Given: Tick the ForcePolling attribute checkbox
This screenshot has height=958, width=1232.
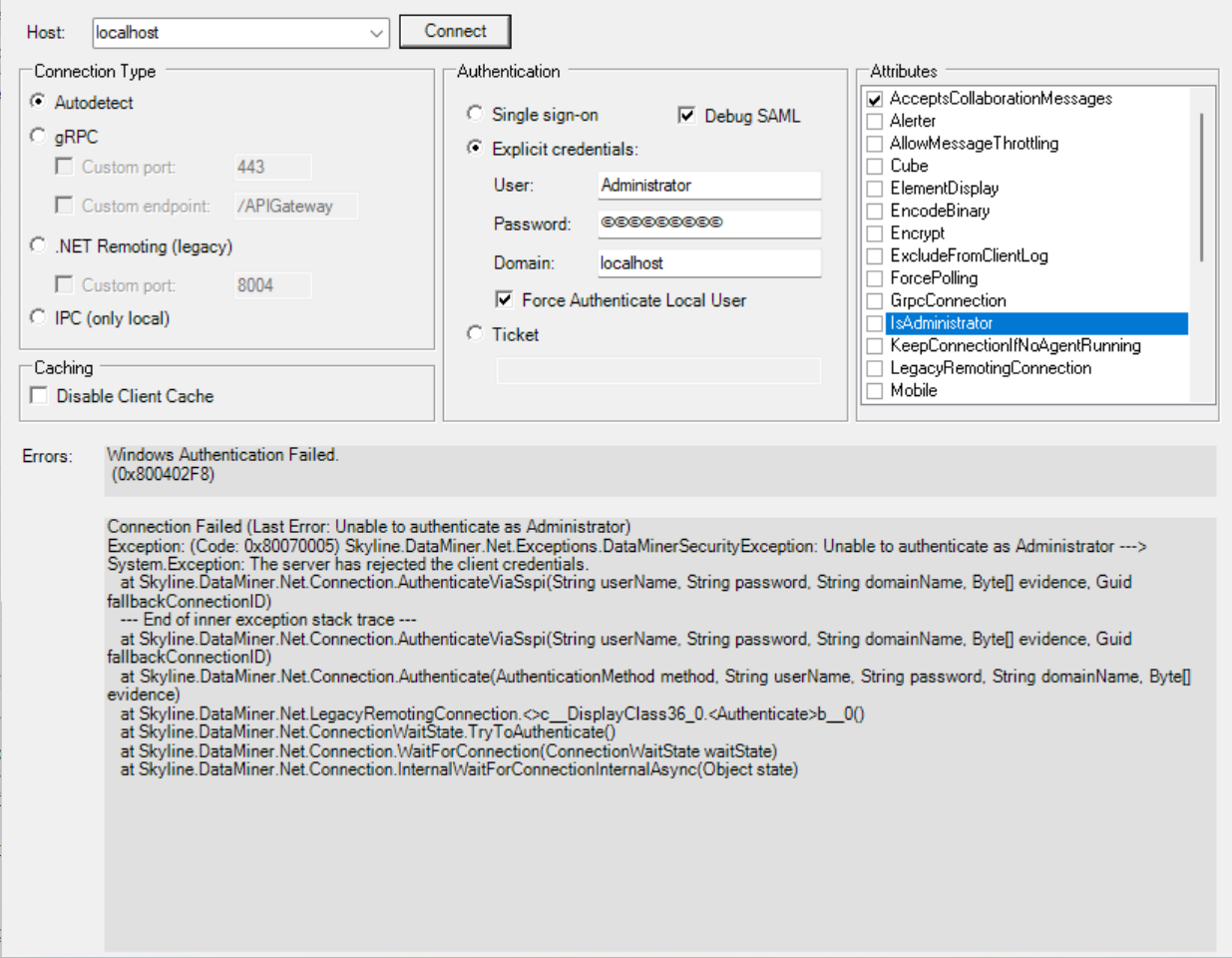Looking at the screenshot, I should pyautogui.click(x=875, y=278).
